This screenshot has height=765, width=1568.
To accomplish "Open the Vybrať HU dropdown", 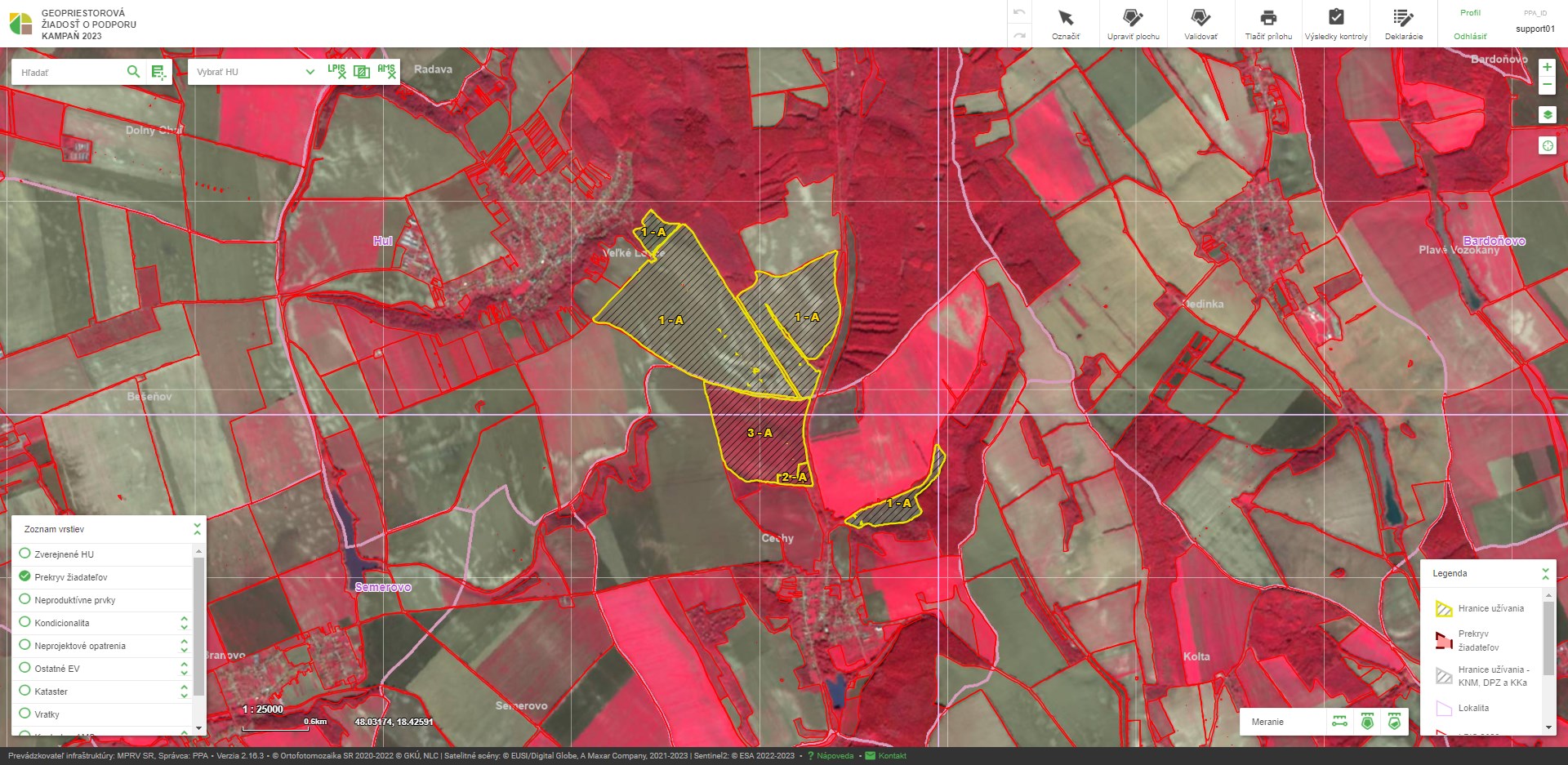I will pos(255,72).
